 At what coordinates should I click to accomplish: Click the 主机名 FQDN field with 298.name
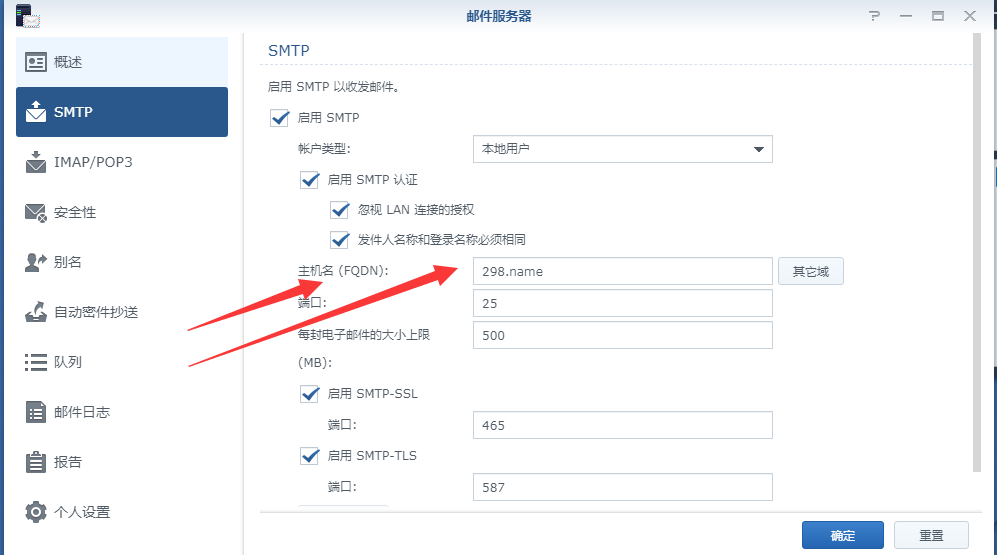[x=622, y=271]
